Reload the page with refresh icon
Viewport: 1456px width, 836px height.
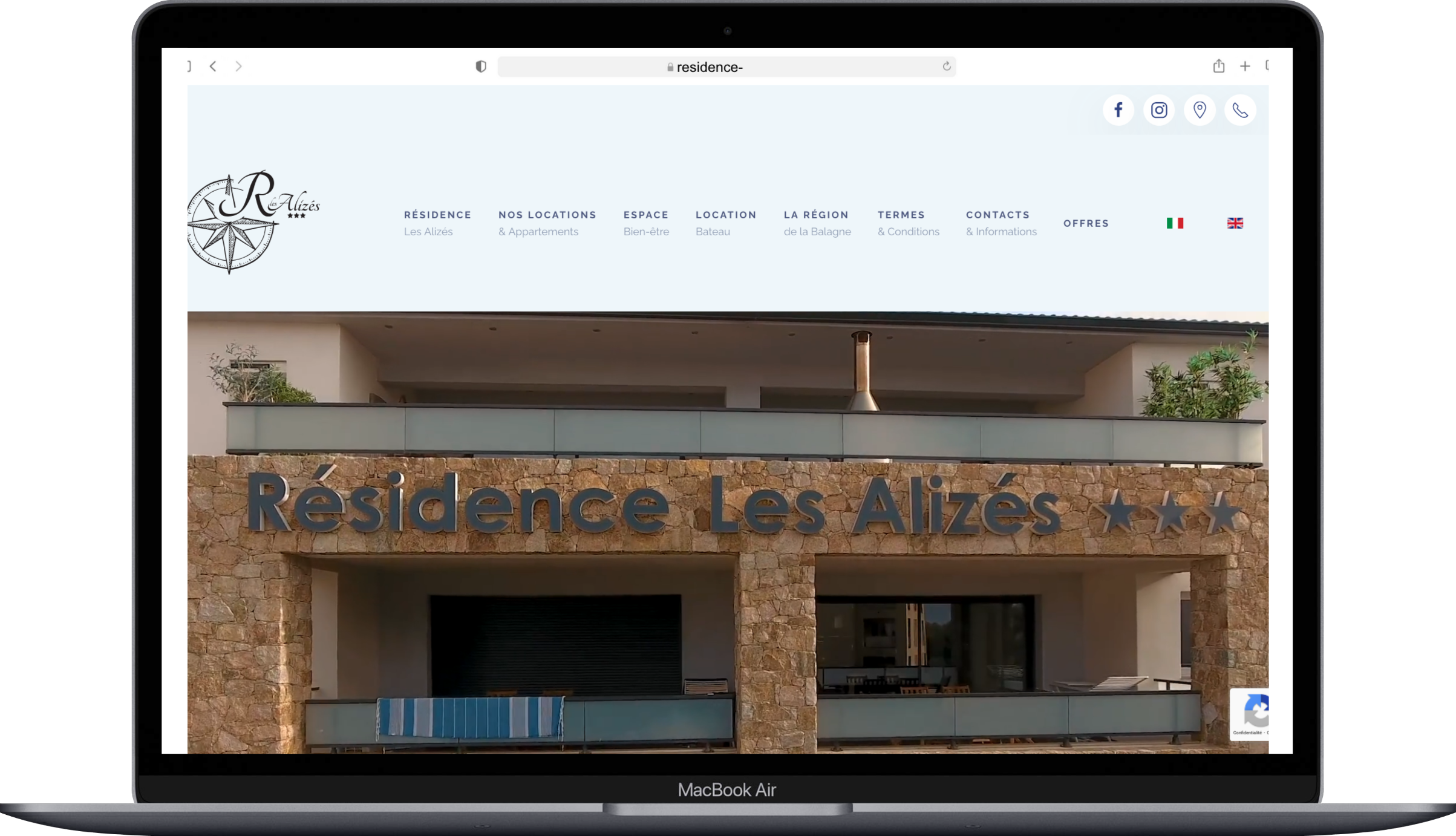(947, 67)
